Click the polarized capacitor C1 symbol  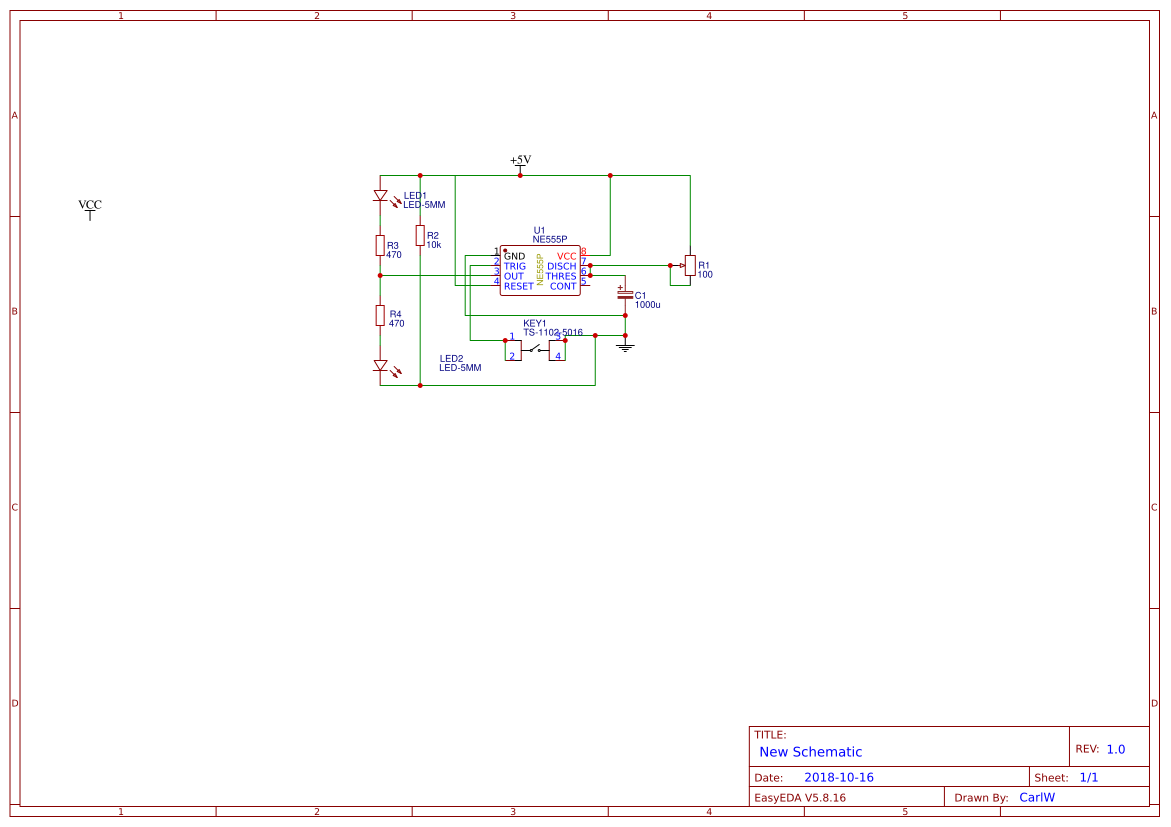tap(625, 295)
